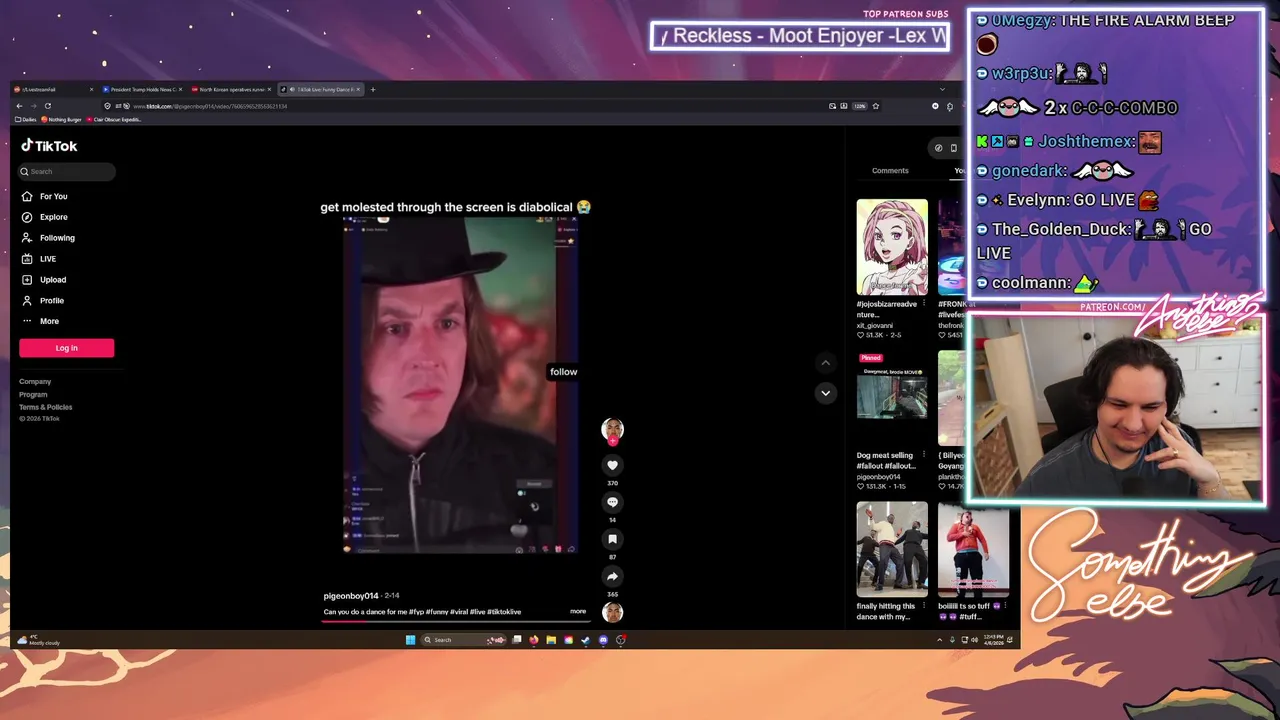Open the Windows Start menu
Screen dimensions: 1280x720
(x=410, y=640)
